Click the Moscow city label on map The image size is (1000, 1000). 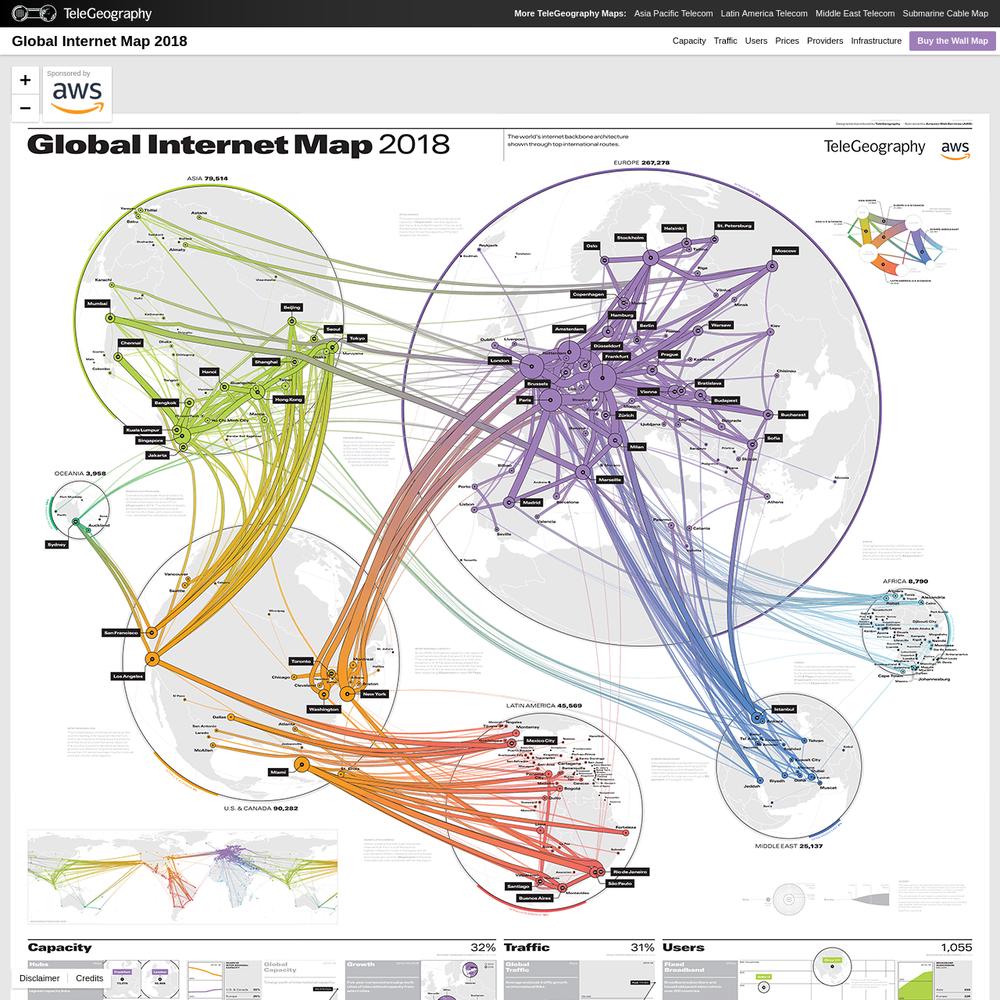(x=785, y=251)
